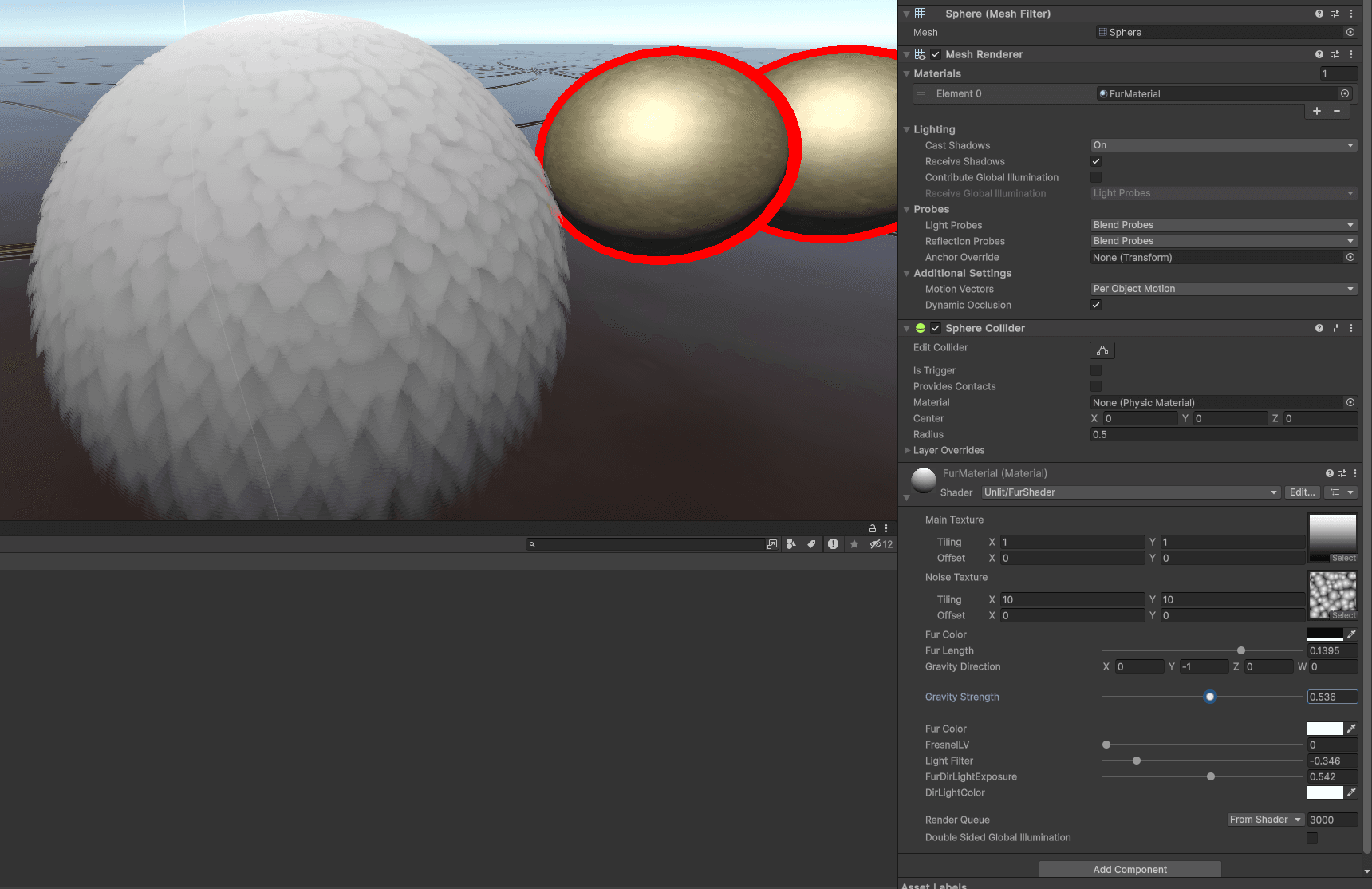Open the Project panel three-dot options menu
Viewport: 1372px width, 889px height.
886,528
